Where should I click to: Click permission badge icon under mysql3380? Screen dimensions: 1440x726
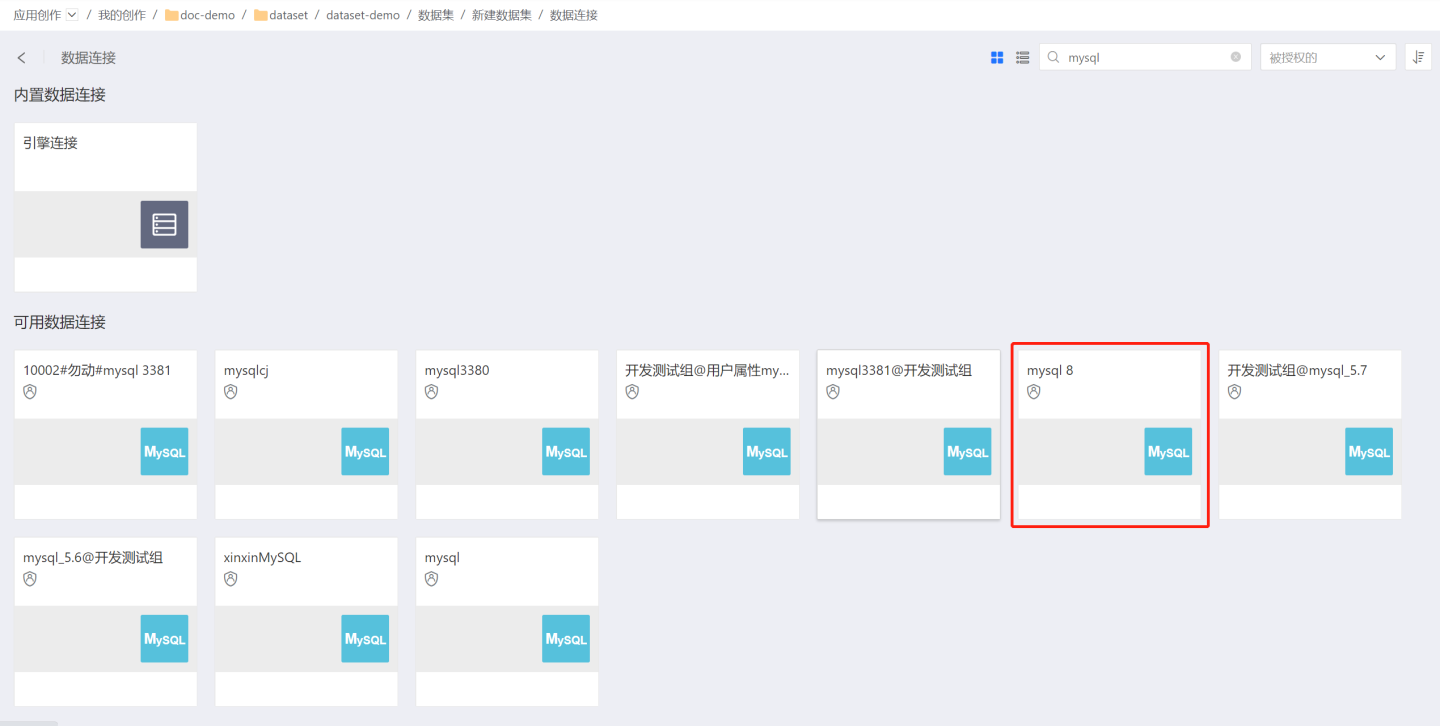click(431, 392)
